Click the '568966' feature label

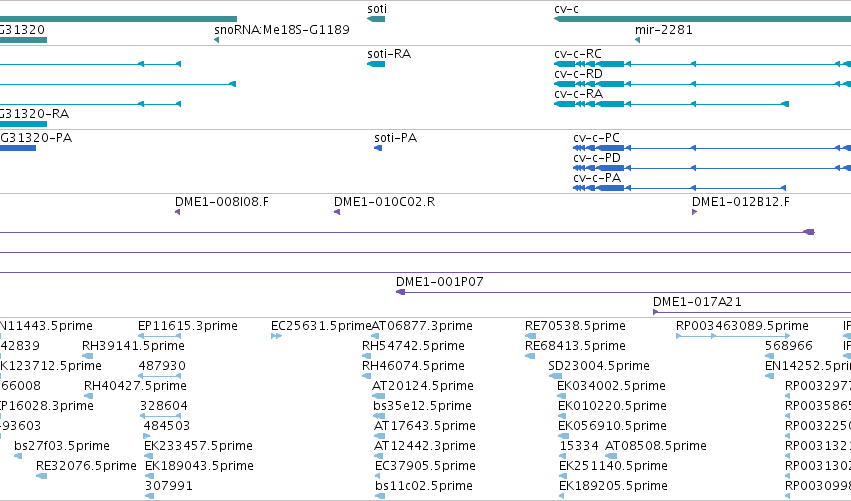point(788,346)
